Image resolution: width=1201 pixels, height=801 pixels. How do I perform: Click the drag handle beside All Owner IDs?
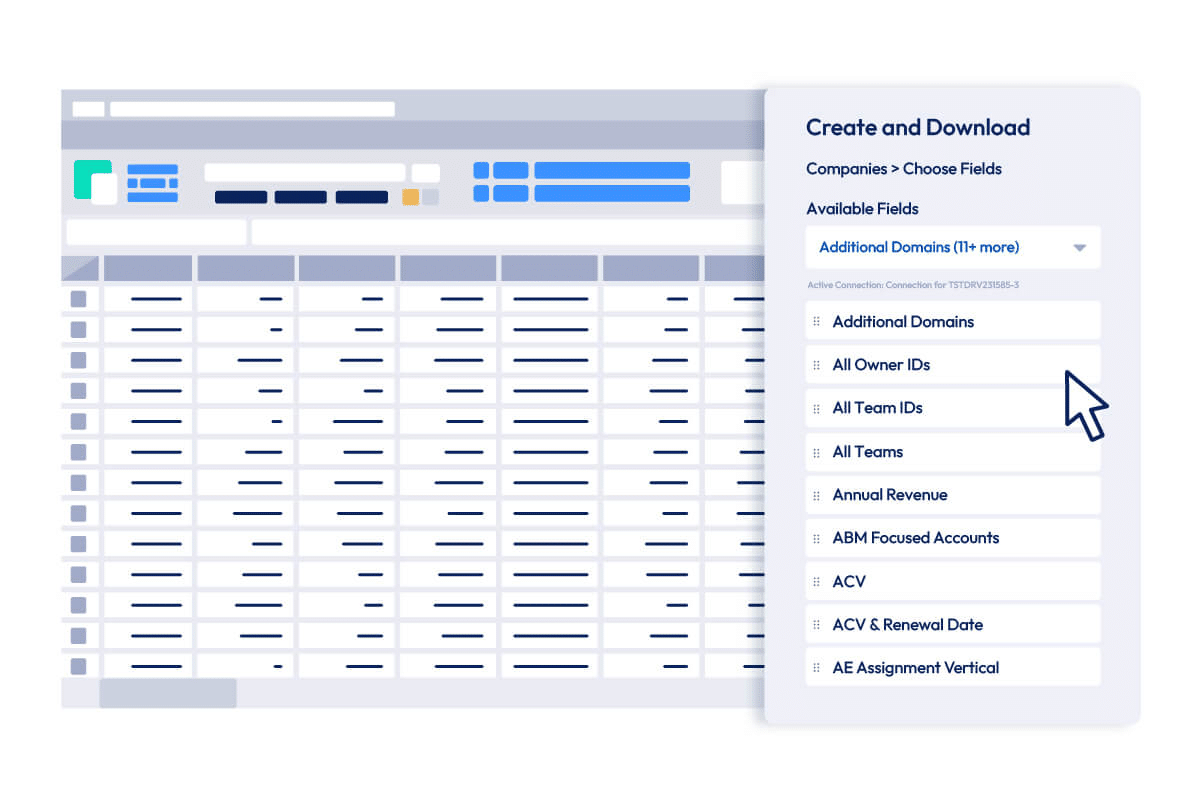coord(816,365)
